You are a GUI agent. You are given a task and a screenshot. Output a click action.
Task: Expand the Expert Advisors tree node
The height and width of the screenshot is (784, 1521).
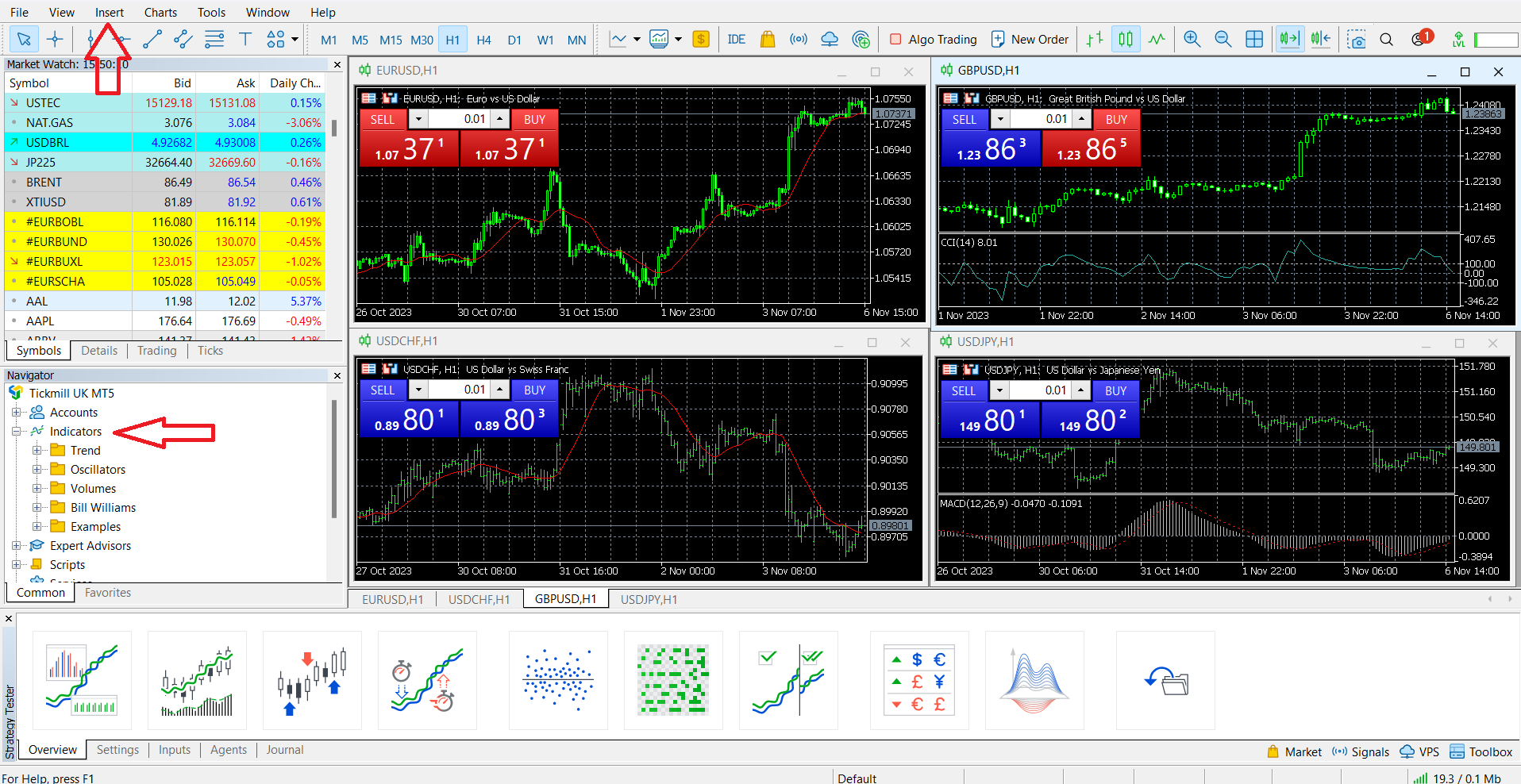tap(16, 545)
